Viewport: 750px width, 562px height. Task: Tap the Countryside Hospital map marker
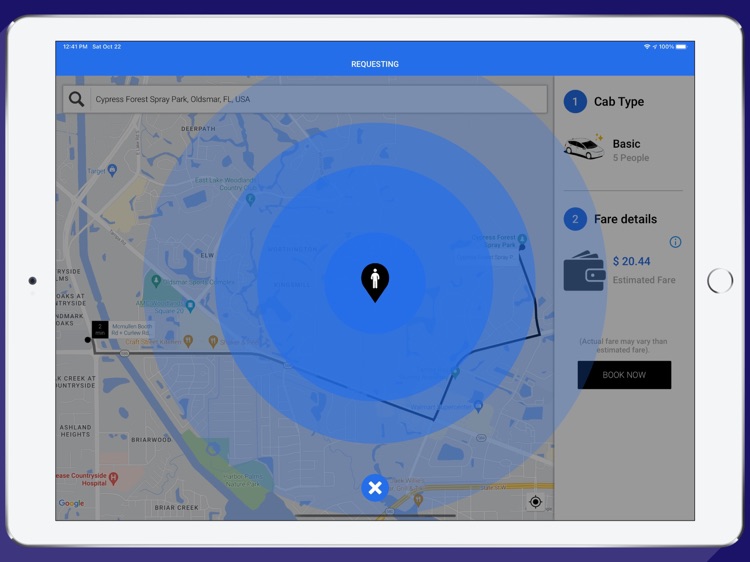113,478
